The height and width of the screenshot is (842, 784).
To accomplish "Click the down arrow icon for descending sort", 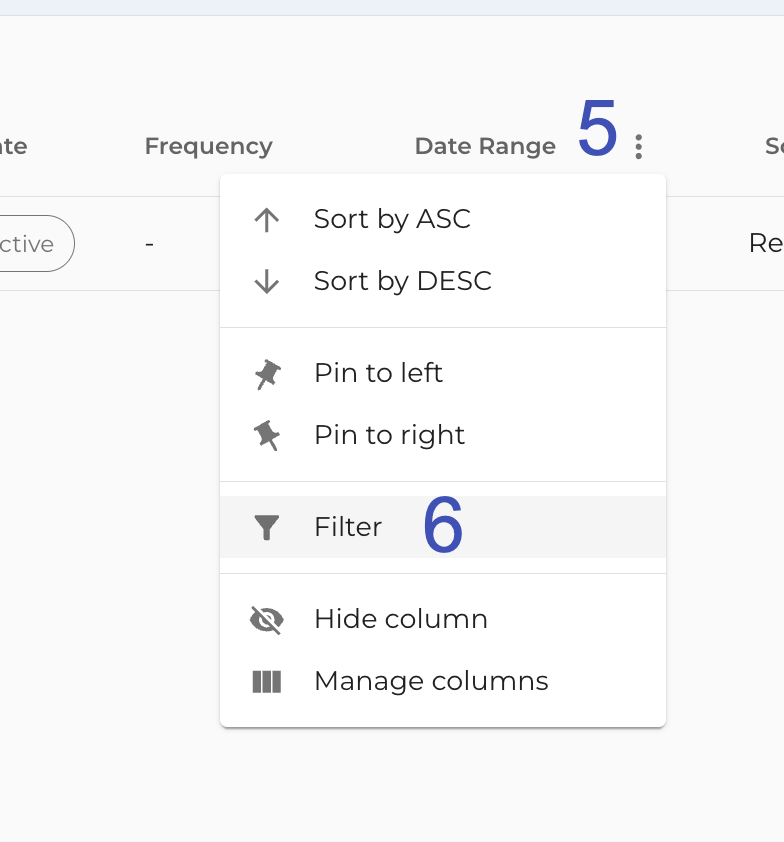I will [x=267, y=281].
